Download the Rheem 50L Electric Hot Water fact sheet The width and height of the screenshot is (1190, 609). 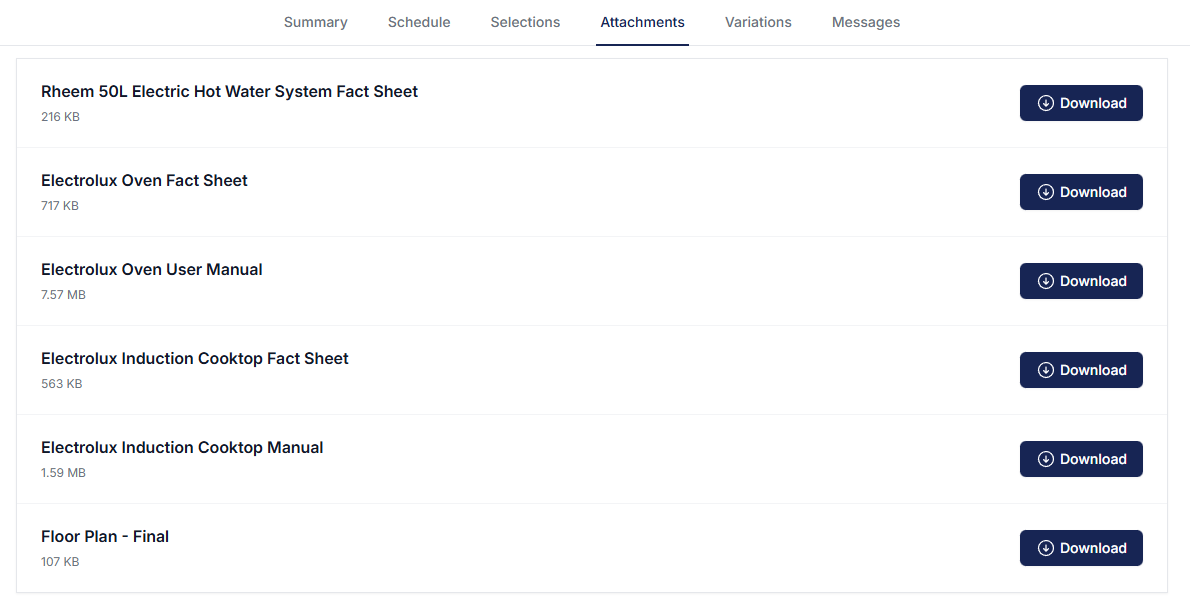pyautogui.click(x=1081, y=102)
